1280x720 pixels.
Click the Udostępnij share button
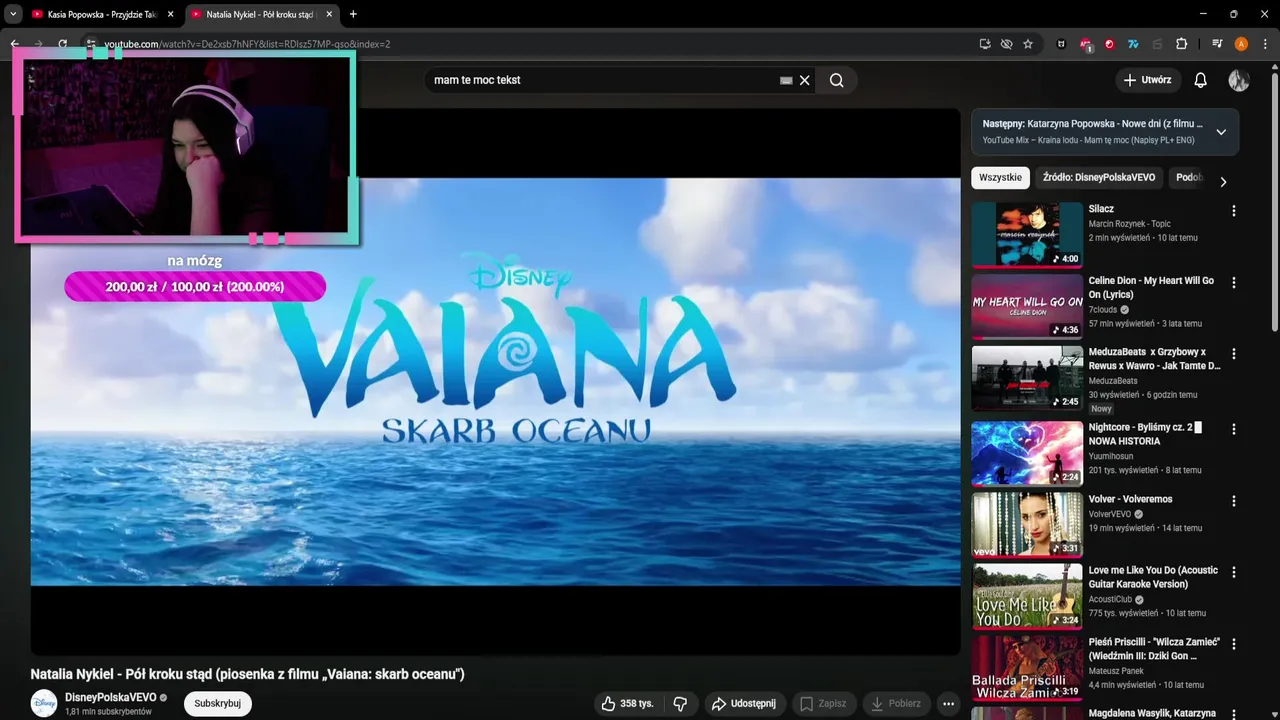(x=745, y=704)
